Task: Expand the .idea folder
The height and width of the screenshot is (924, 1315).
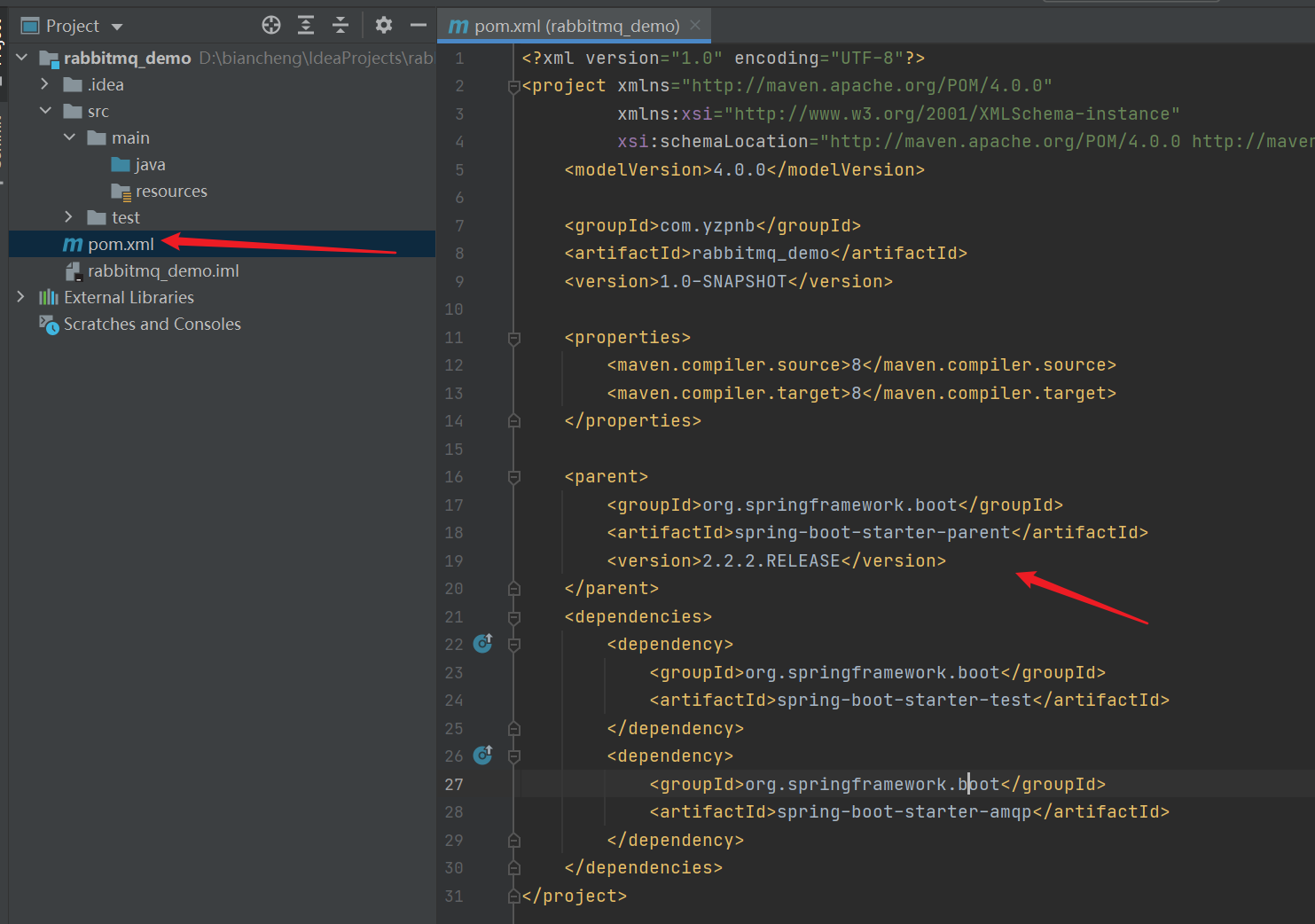Action: tap(45, 84)
